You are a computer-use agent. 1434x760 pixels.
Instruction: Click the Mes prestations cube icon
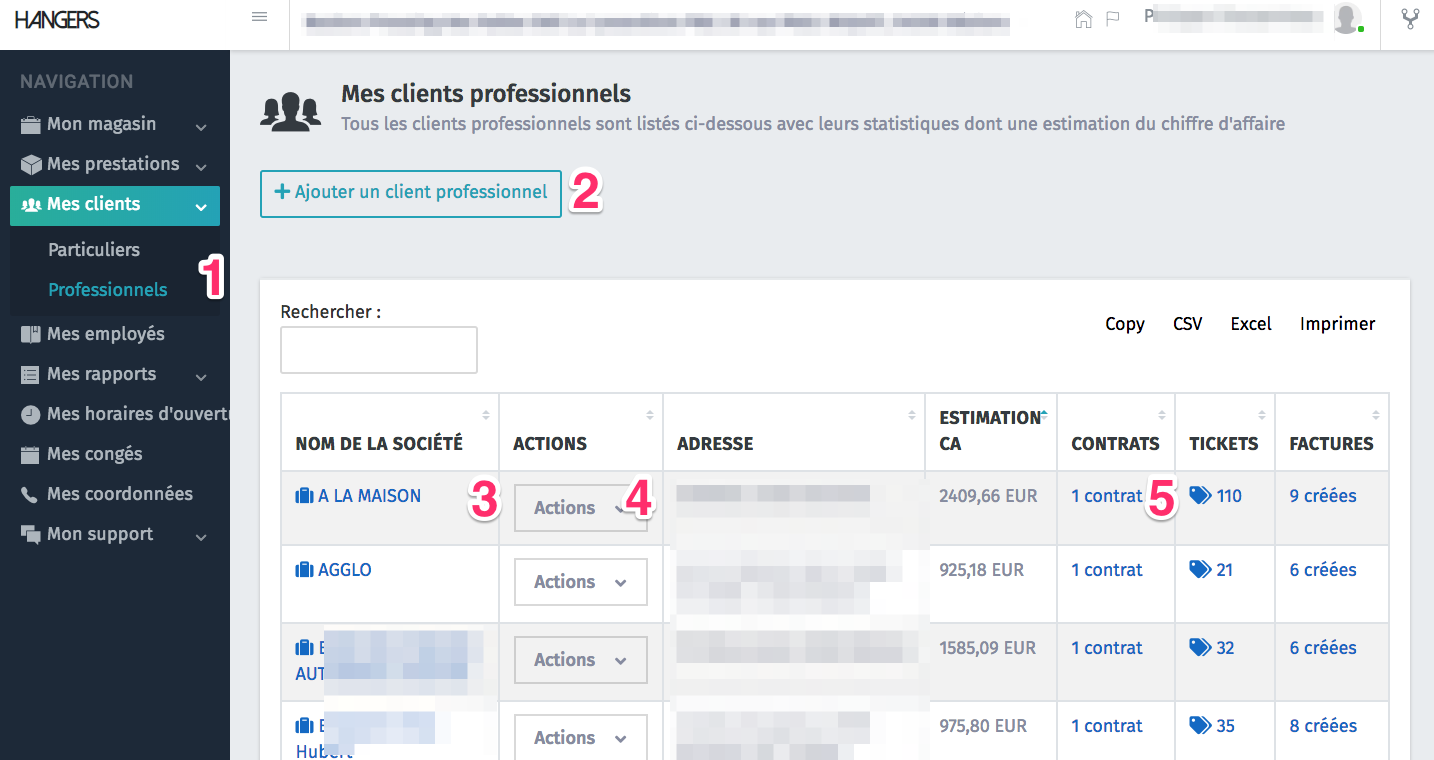pos(31,165)
